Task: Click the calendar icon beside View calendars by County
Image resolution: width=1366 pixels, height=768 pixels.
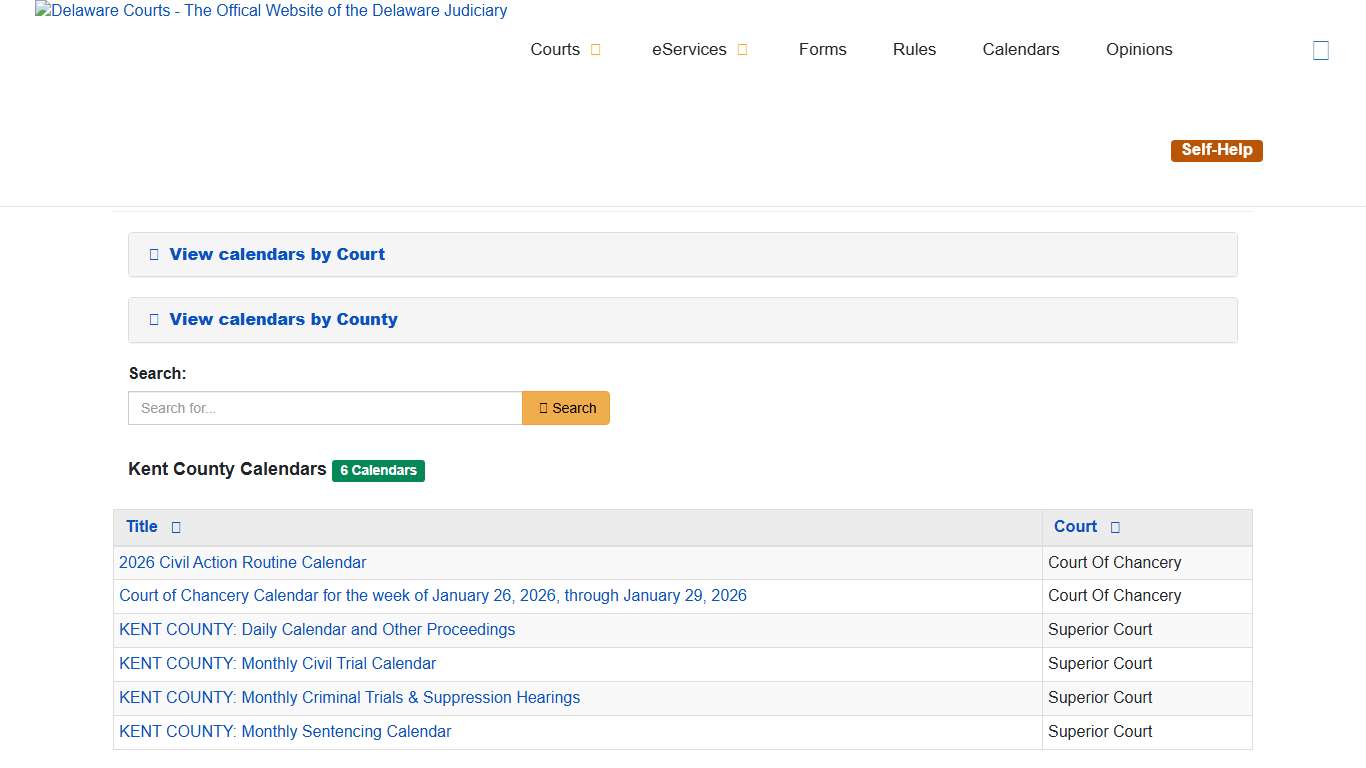Action: pos(153,319)
